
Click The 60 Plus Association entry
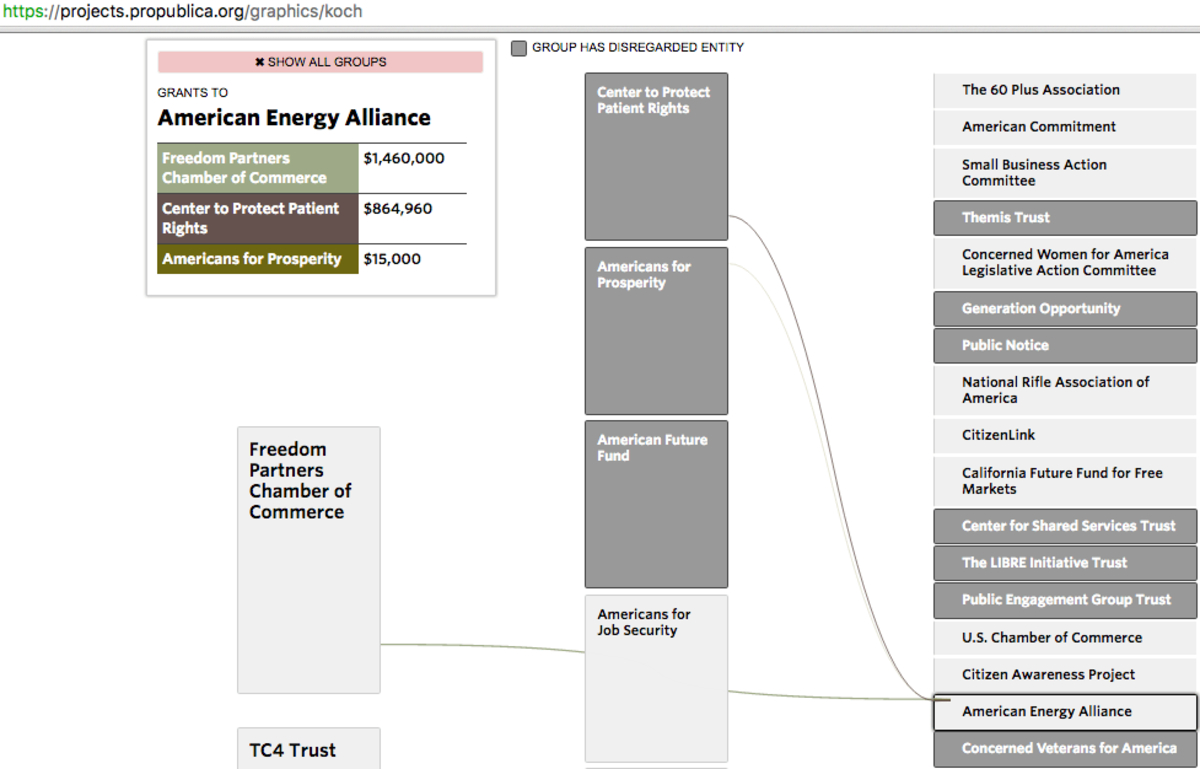click(1064, 90)
